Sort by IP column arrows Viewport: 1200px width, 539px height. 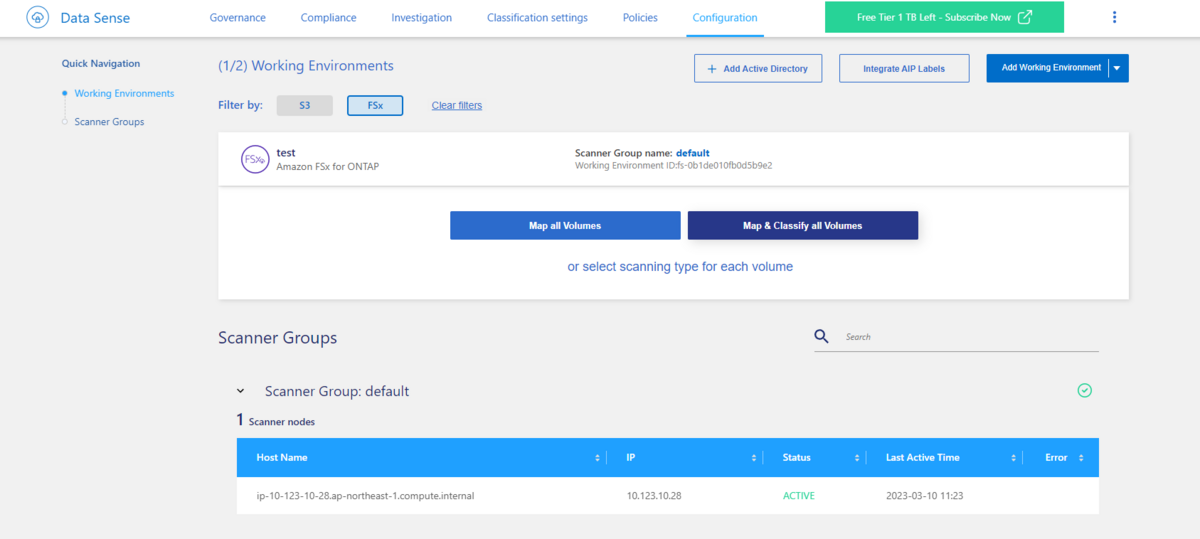click(x=754, y=458)
